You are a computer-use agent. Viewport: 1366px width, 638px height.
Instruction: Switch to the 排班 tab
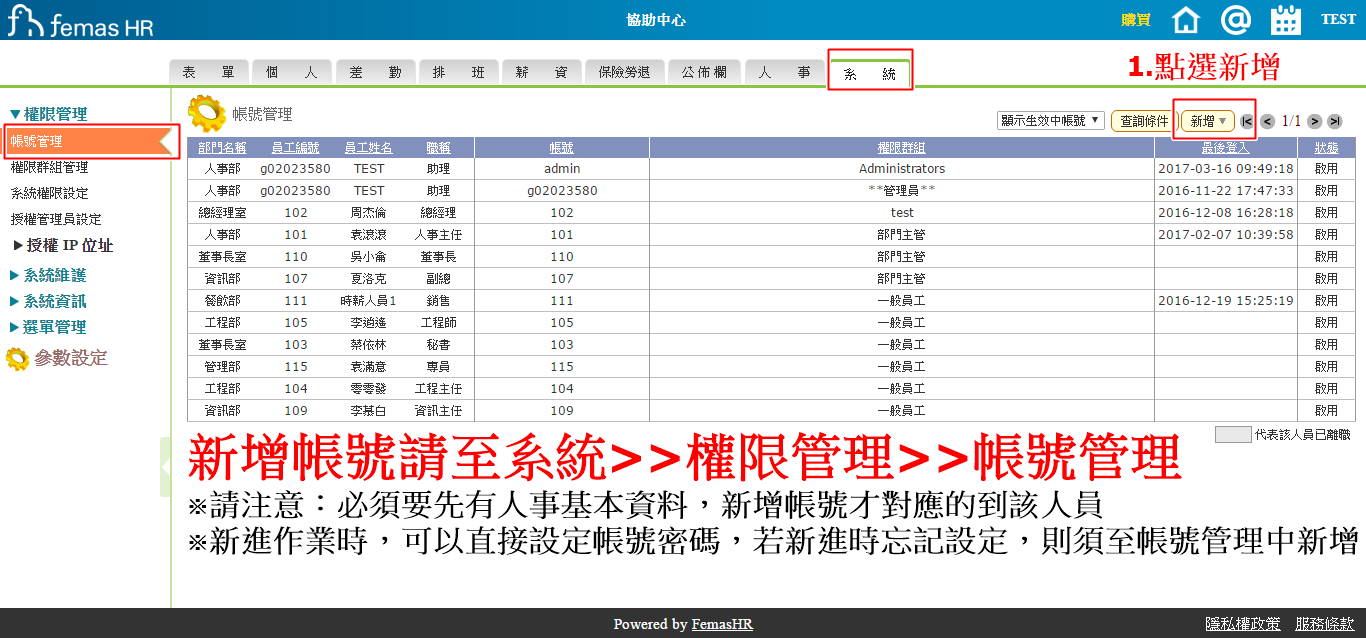point(458,72)
